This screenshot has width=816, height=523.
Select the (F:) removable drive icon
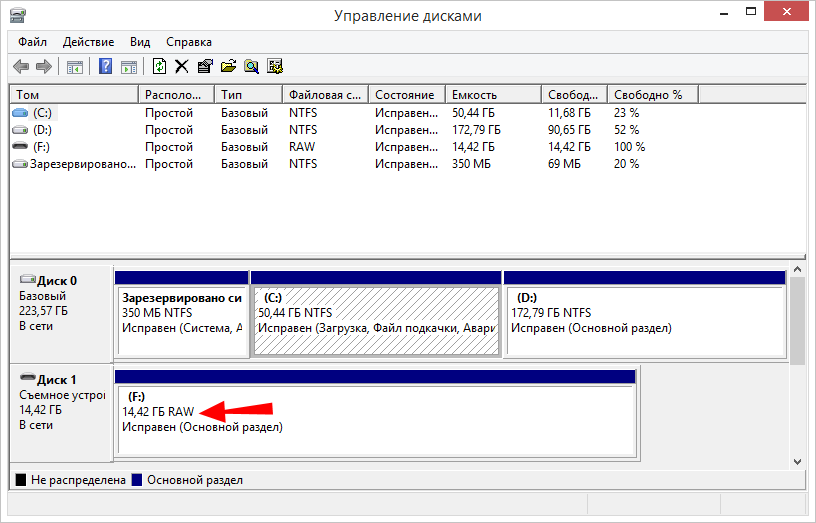(20, 146)
